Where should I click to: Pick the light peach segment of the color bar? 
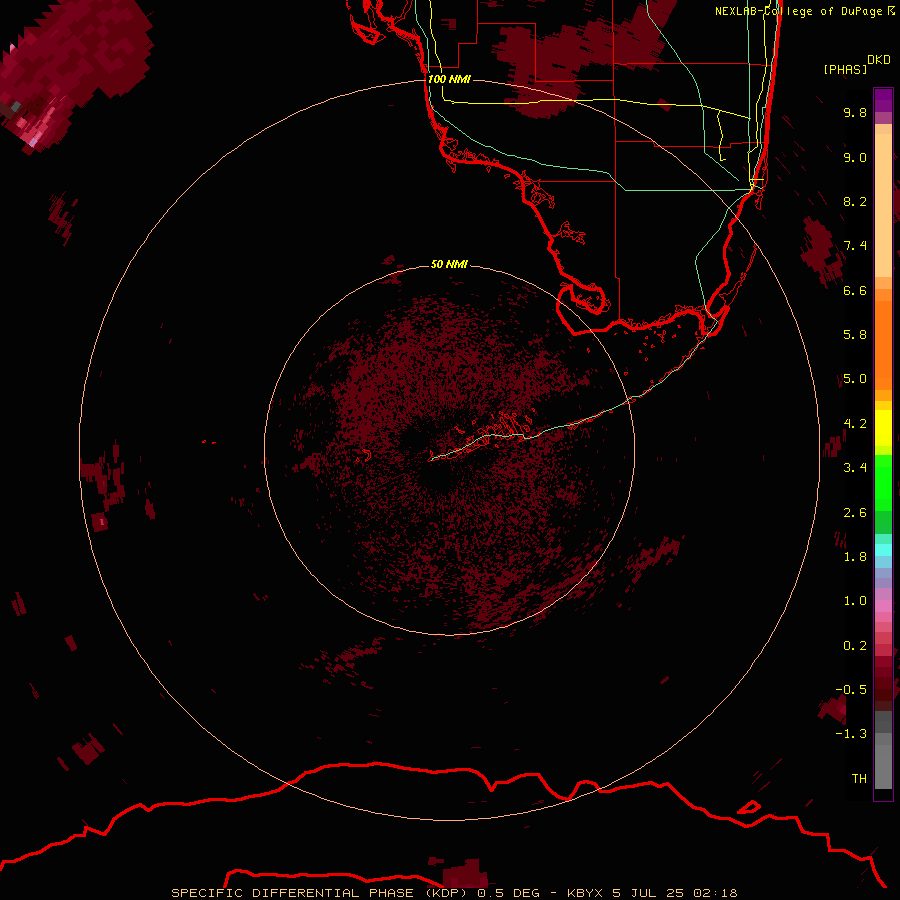(883, 205)
